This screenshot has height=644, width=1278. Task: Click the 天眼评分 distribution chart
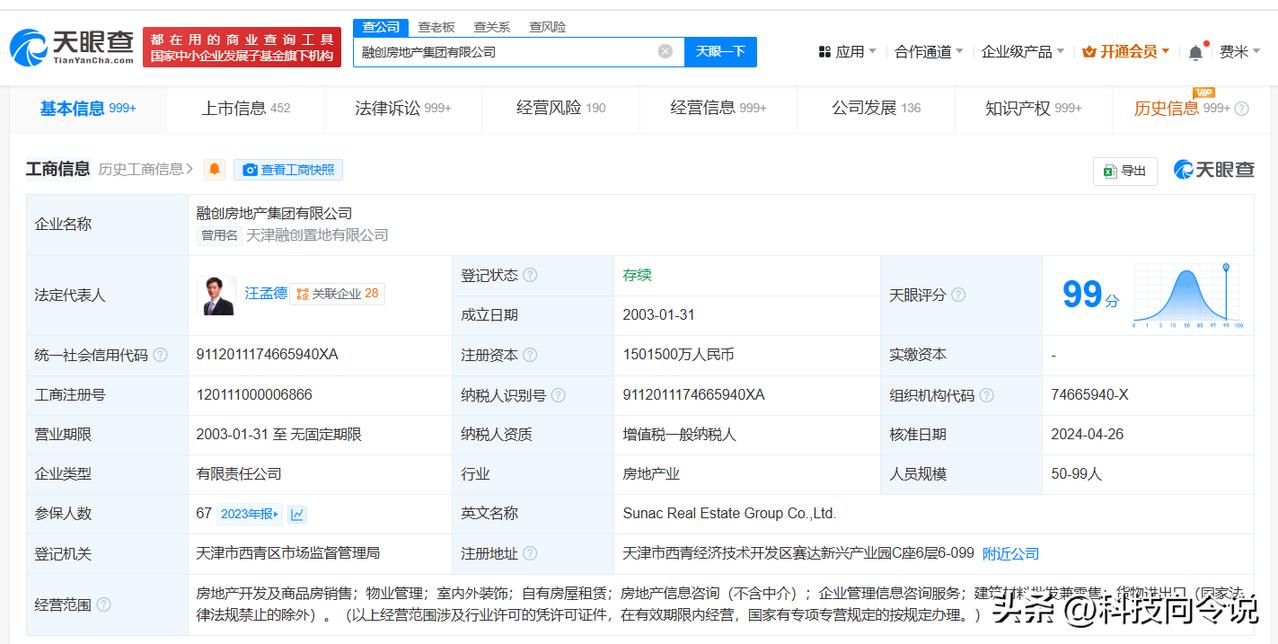pyautogui.click(x=1187, y=296)
